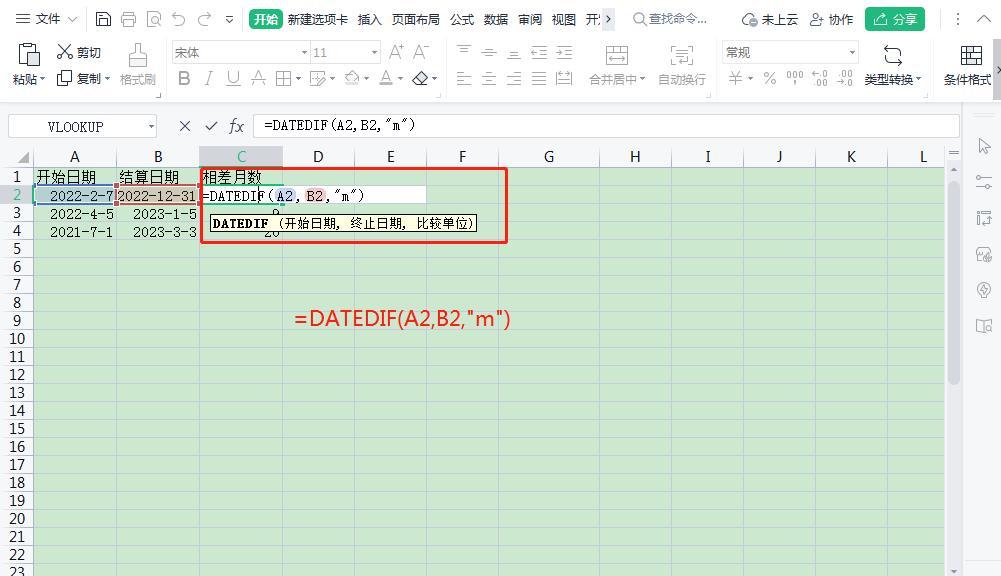Screen dimensions: 1001x576
Task: Increase indent icon
Action: 564,52
